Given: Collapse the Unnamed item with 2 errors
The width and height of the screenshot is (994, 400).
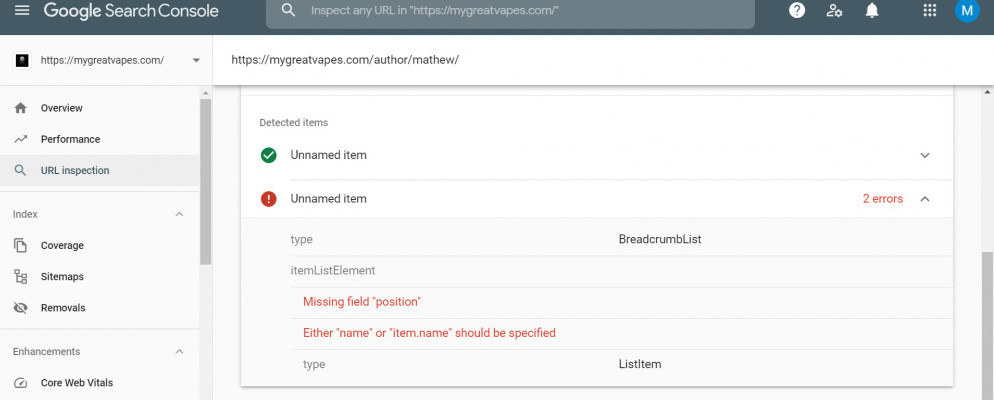Looking at the screenshot, I should [925, 198].
